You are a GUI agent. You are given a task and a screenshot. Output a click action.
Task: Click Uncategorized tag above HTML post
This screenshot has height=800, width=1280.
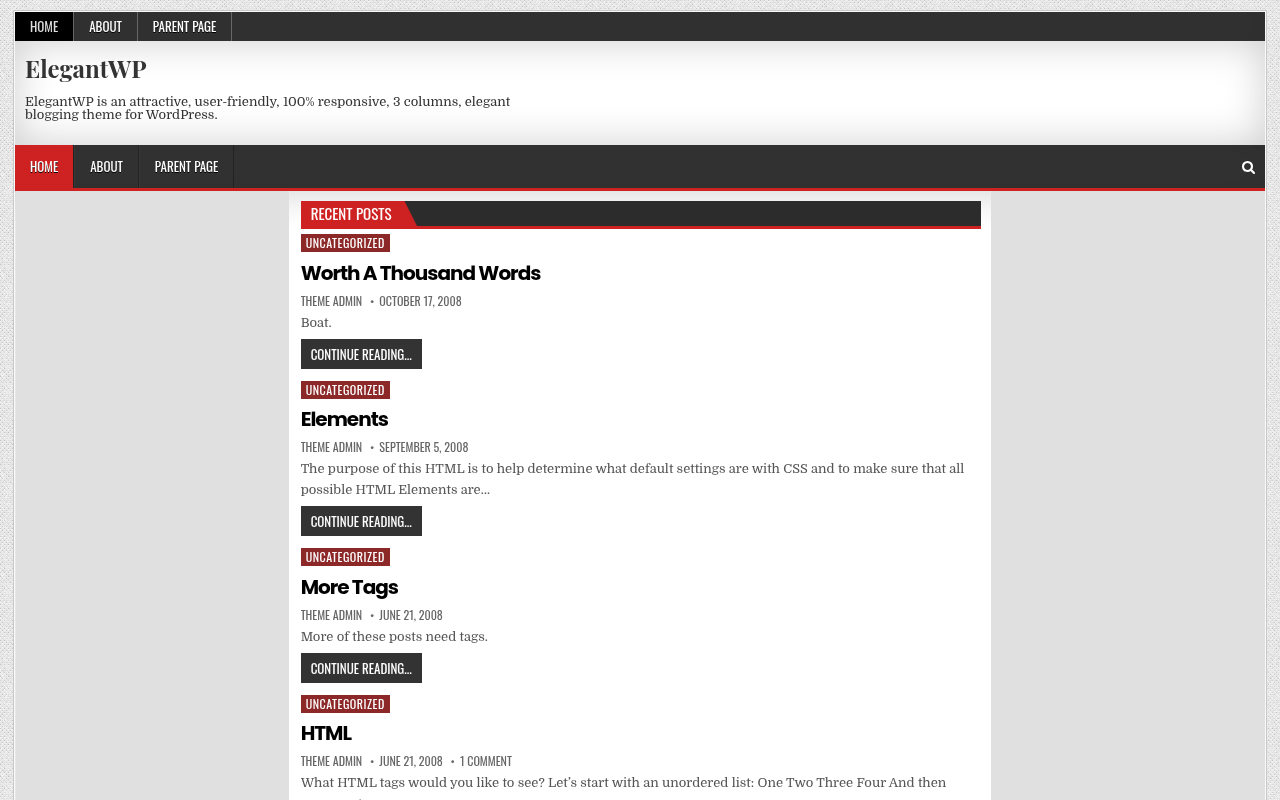tap(345, 704)
